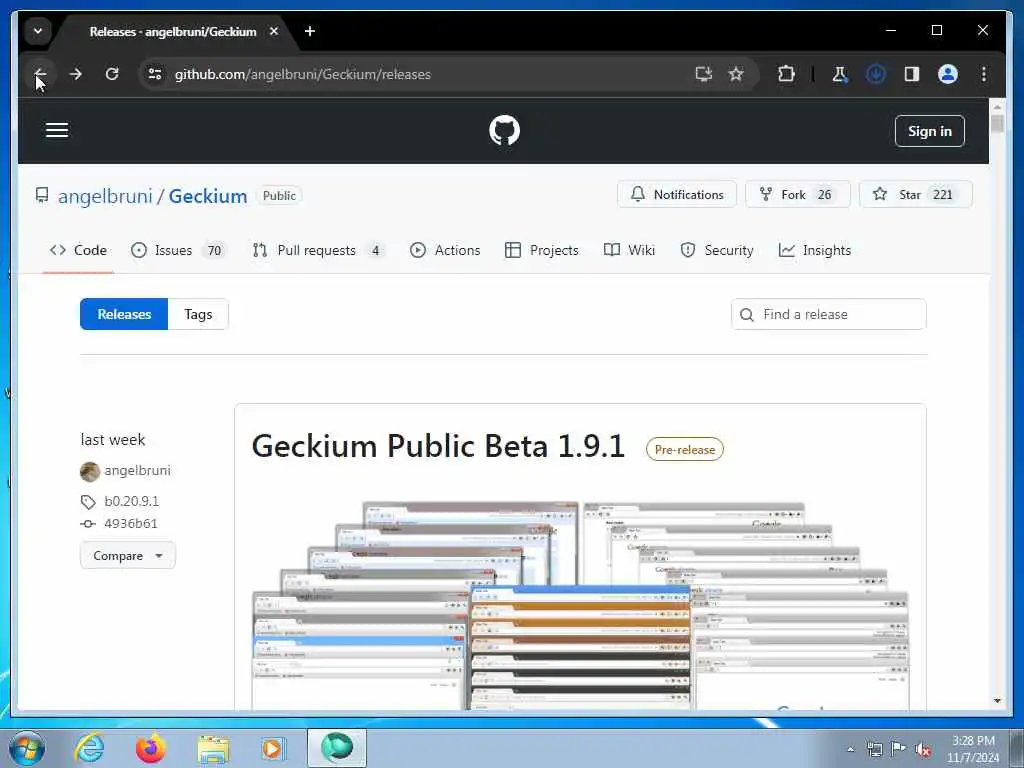1024x768 pixels.
Task: Open Windows Explorer folder in taskbar
Action: pos(213,748)
